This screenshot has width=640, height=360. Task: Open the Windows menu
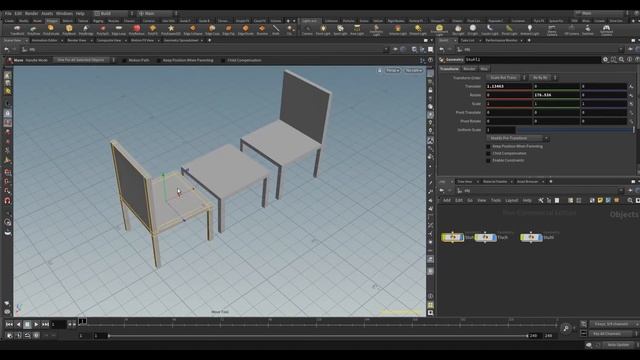(64, 13)
